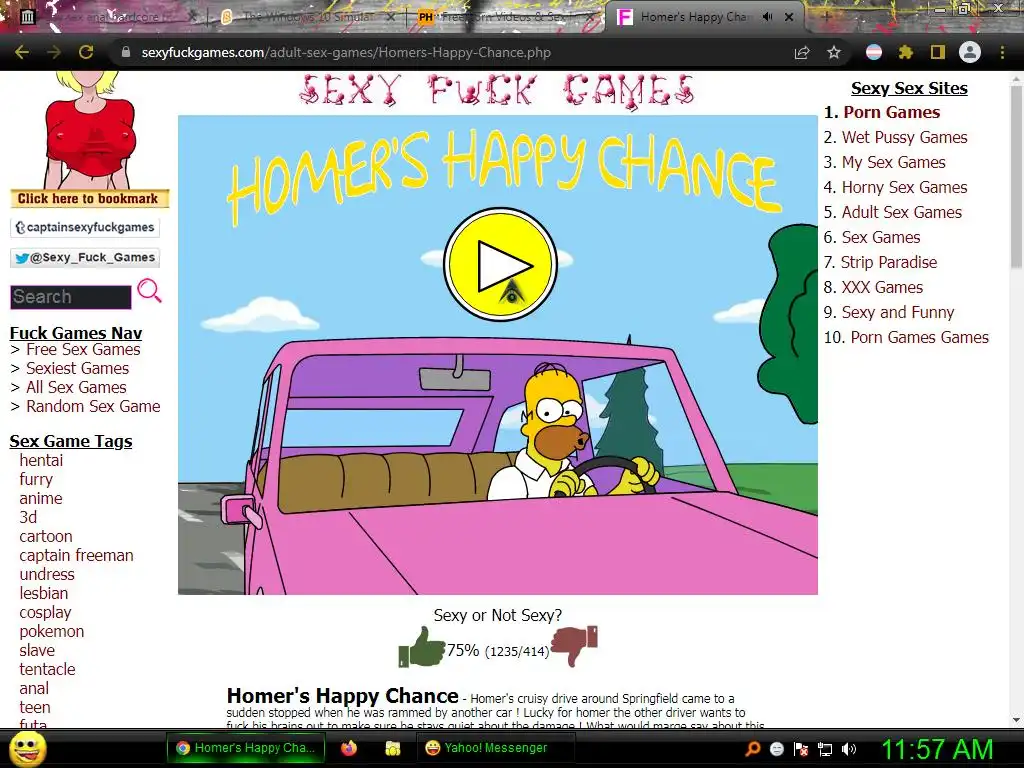The image size is (1024, 768).
Task: Open Homer's Happy Cha... Chrome taskbar button
Action: pyautogui.click(x=246, y=748)
